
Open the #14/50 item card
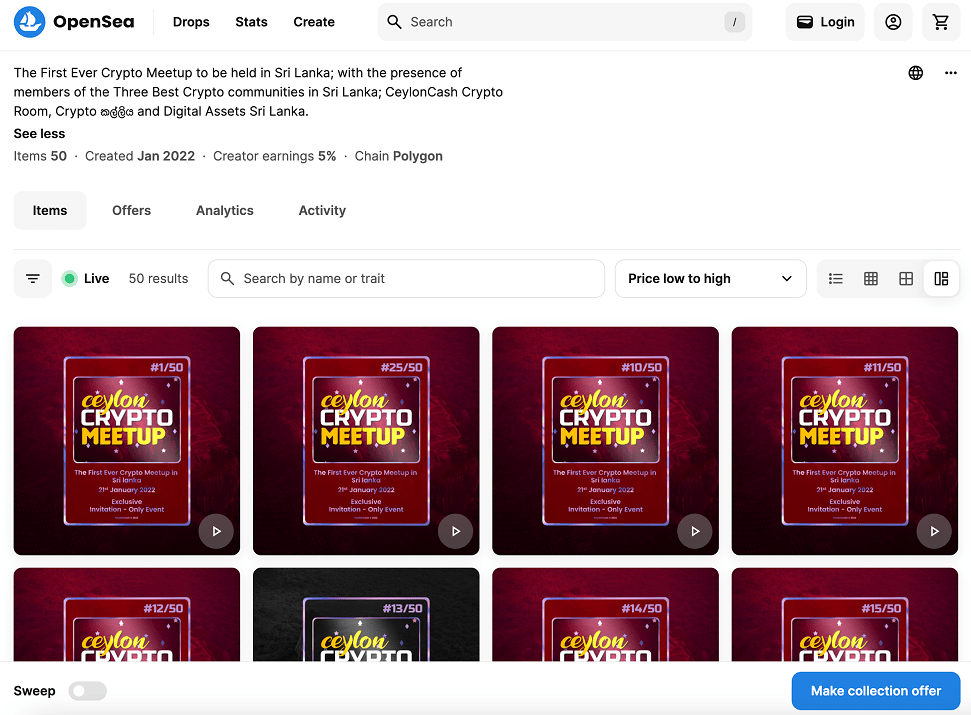tap(605, 614)
